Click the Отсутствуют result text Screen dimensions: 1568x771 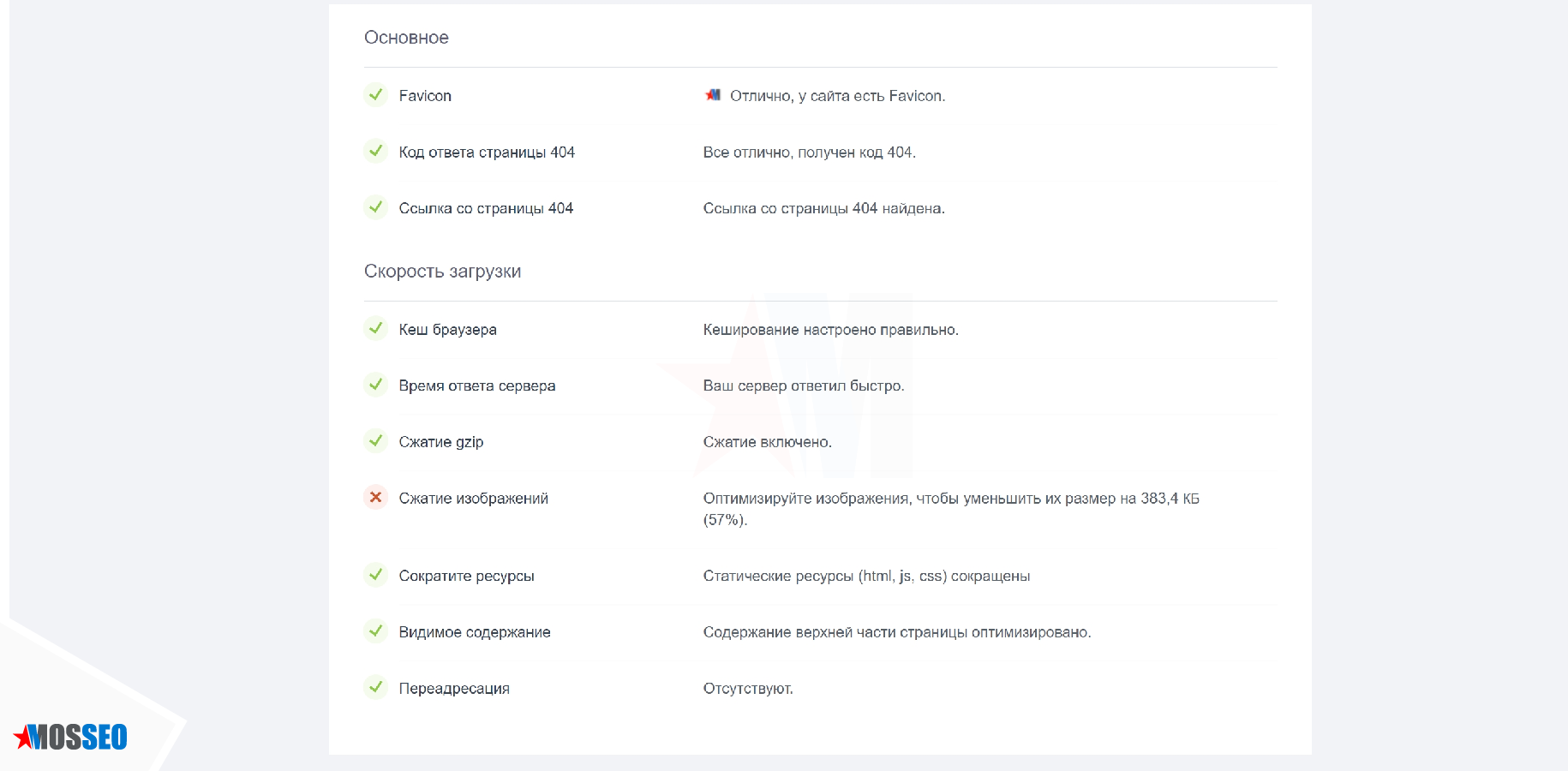point(748,689)
